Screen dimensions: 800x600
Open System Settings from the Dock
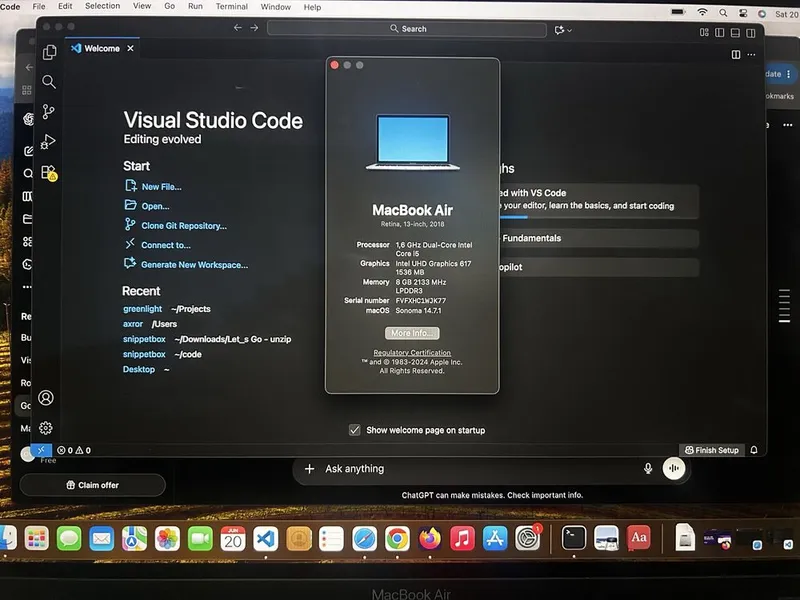tap(528, 538)
